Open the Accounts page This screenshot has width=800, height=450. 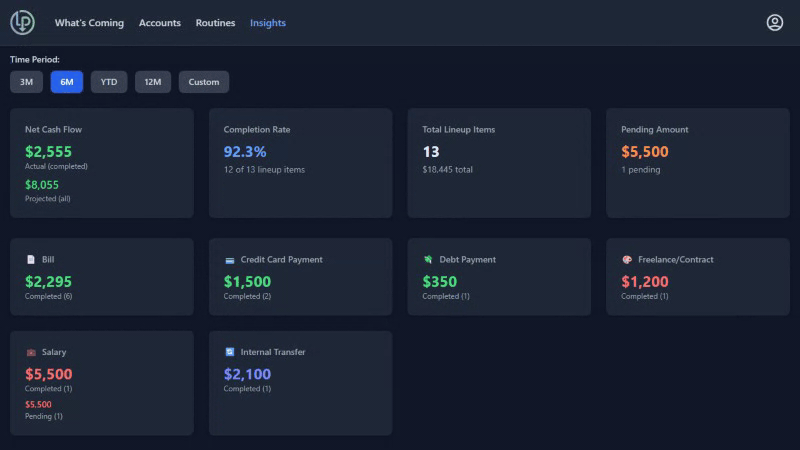160,23
